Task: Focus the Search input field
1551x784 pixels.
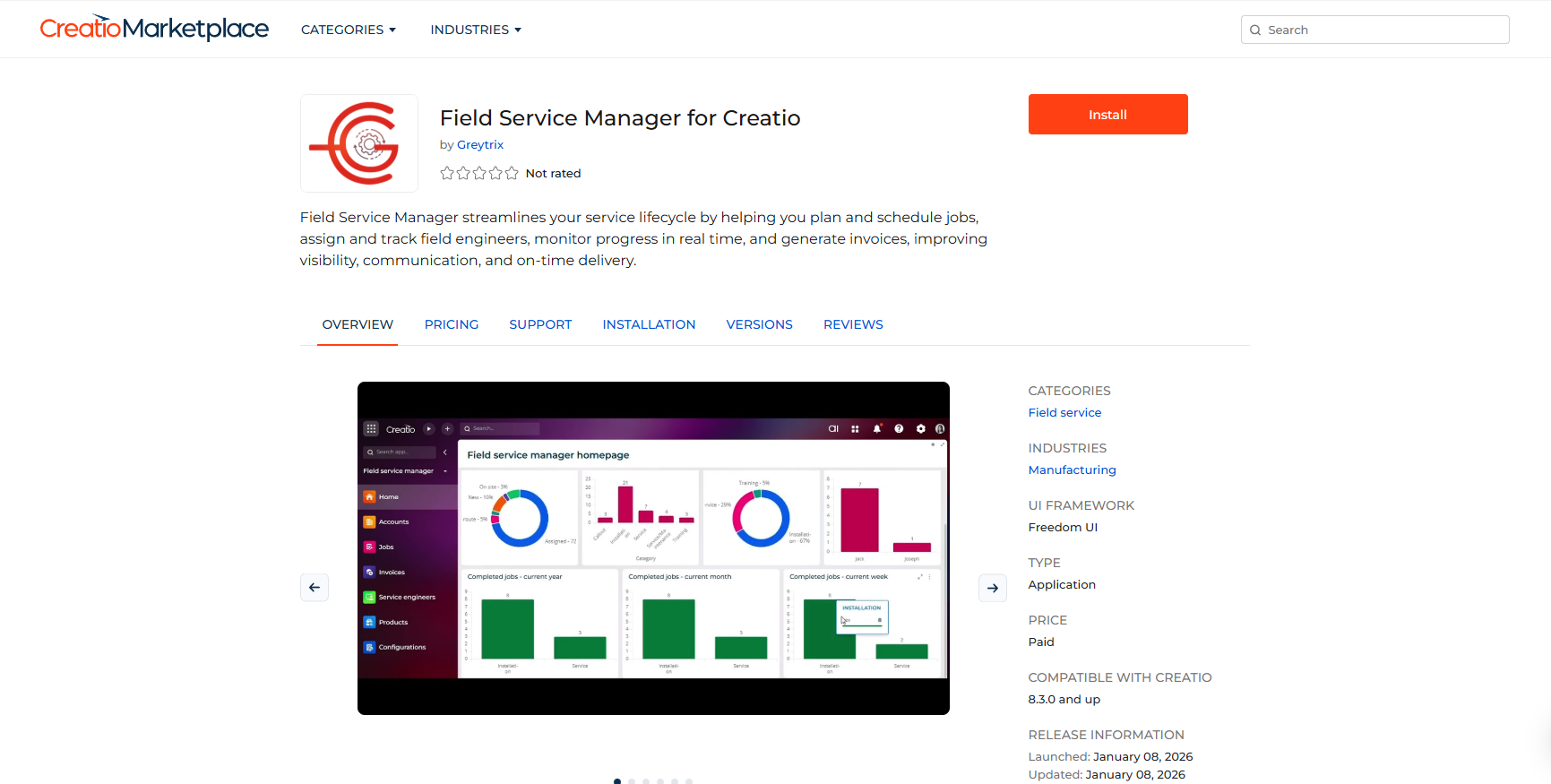Action: [x=1384, y=30]
